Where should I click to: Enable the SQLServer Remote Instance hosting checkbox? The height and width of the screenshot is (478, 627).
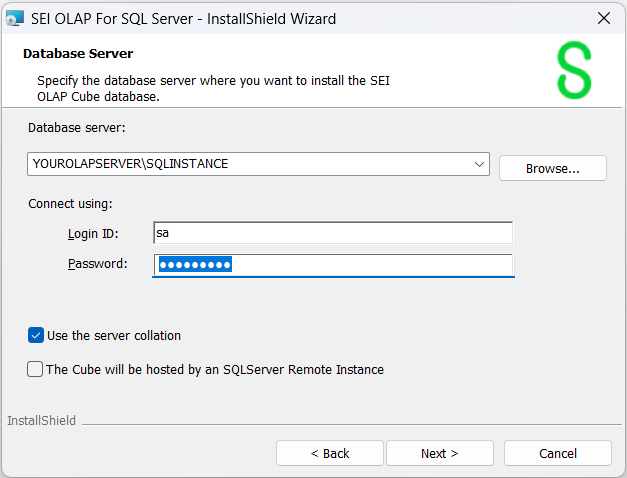[36, 370]
